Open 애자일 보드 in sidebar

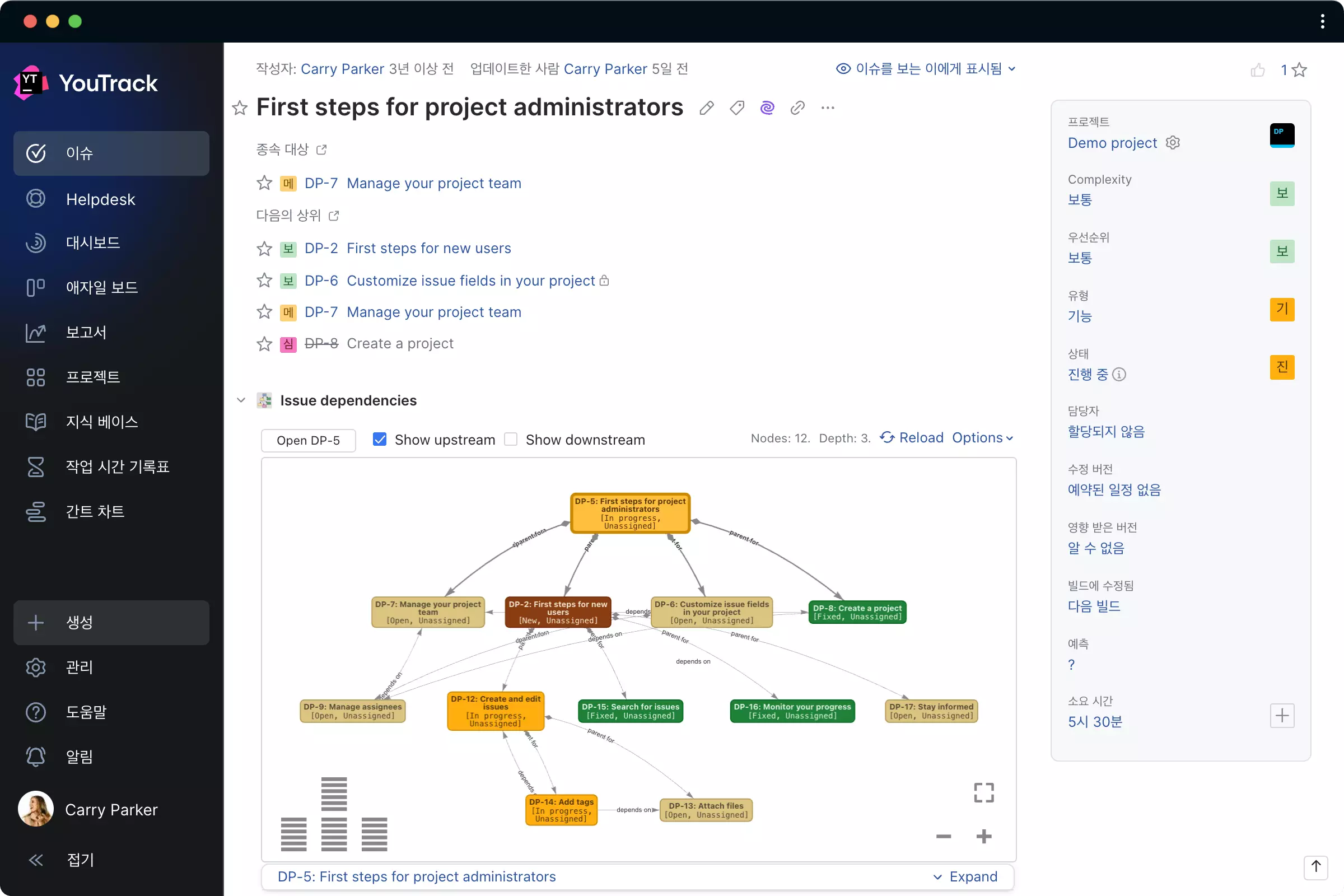[x=102, y=287]
